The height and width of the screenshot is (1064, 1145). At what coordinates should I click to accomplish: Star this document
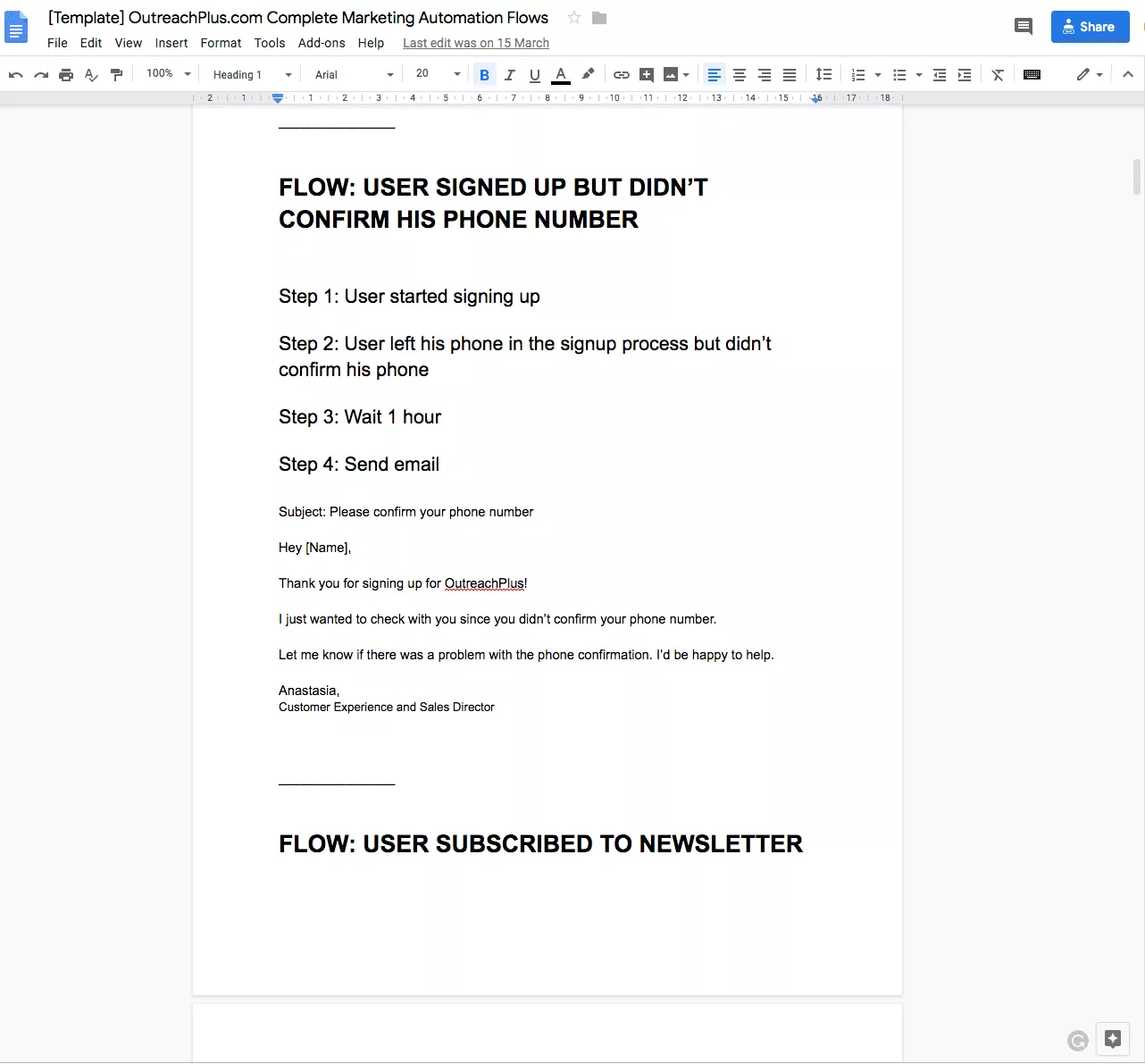574,18
